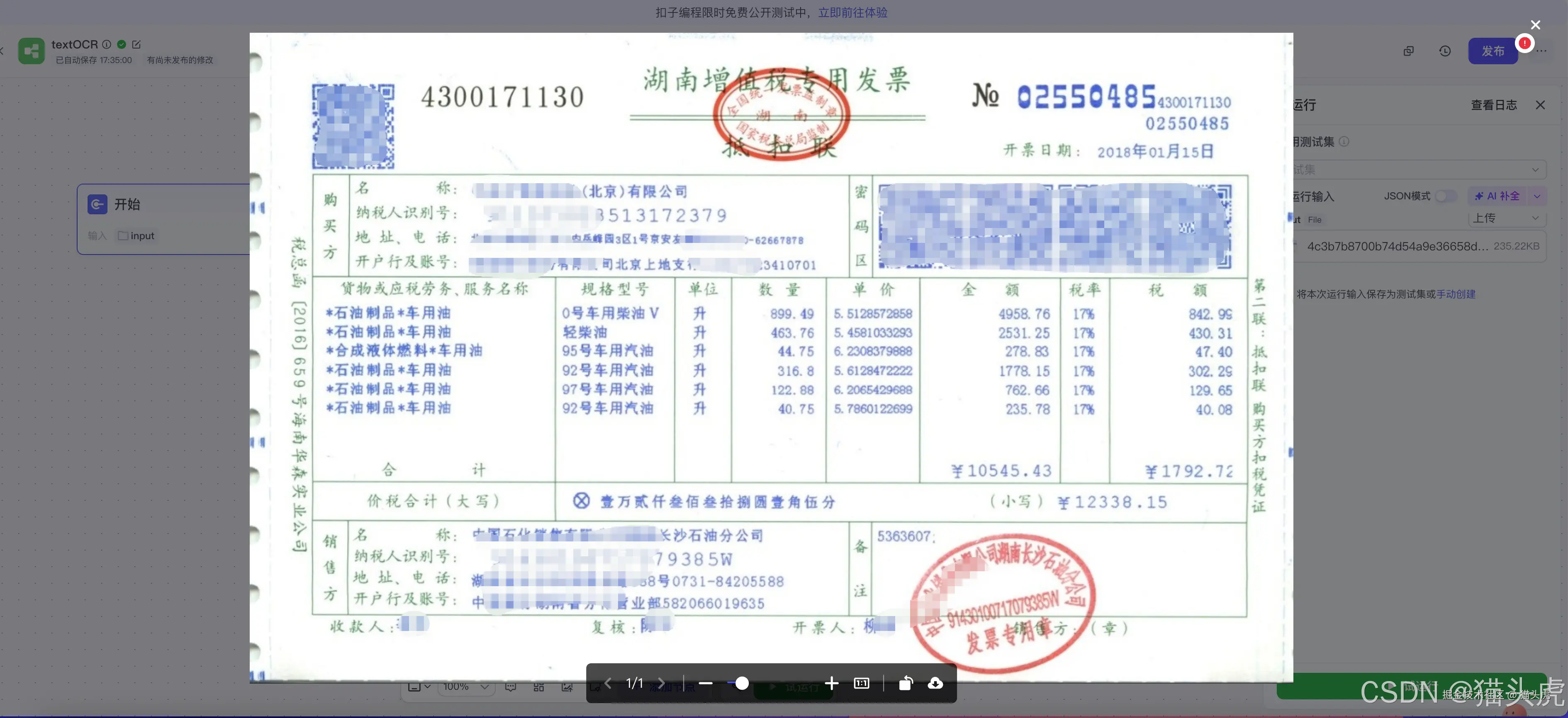Rotate the invoice preview image
1568x718 pixels.
(x=906, y=683)
